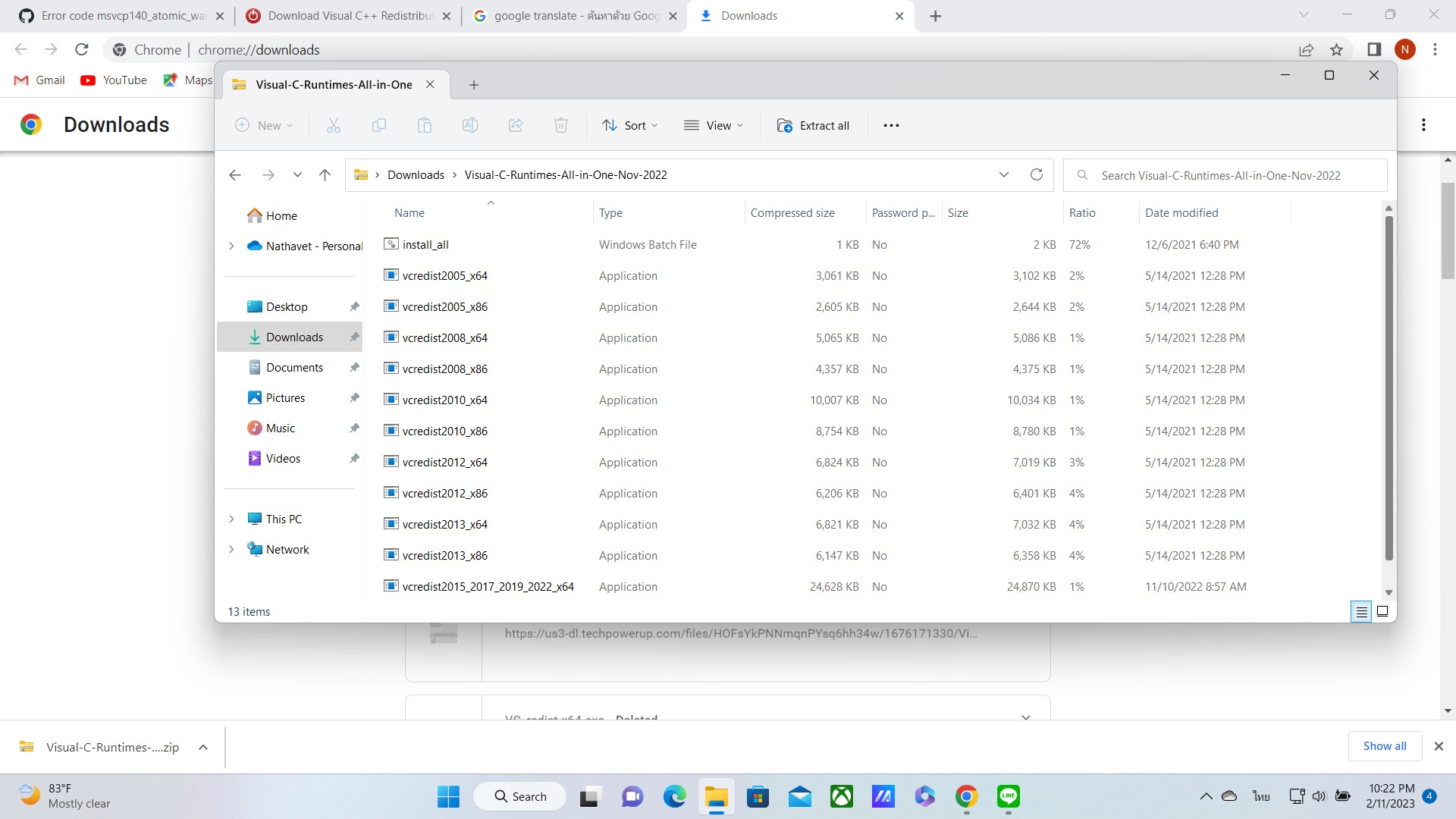Open the Downloads folder in the sidebar
The width and height of the screenshot is (1456, 819).
coord(294,337)
